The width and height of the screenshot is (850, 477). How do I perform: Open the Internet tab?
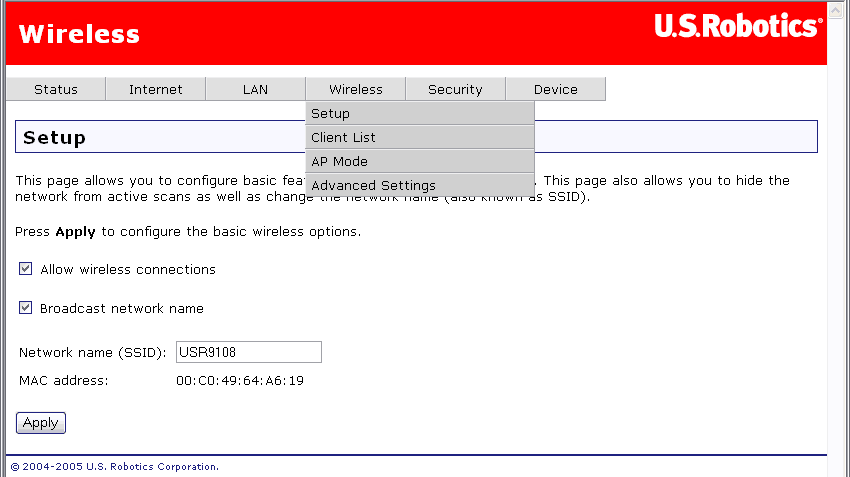click(x=156, y=89)
